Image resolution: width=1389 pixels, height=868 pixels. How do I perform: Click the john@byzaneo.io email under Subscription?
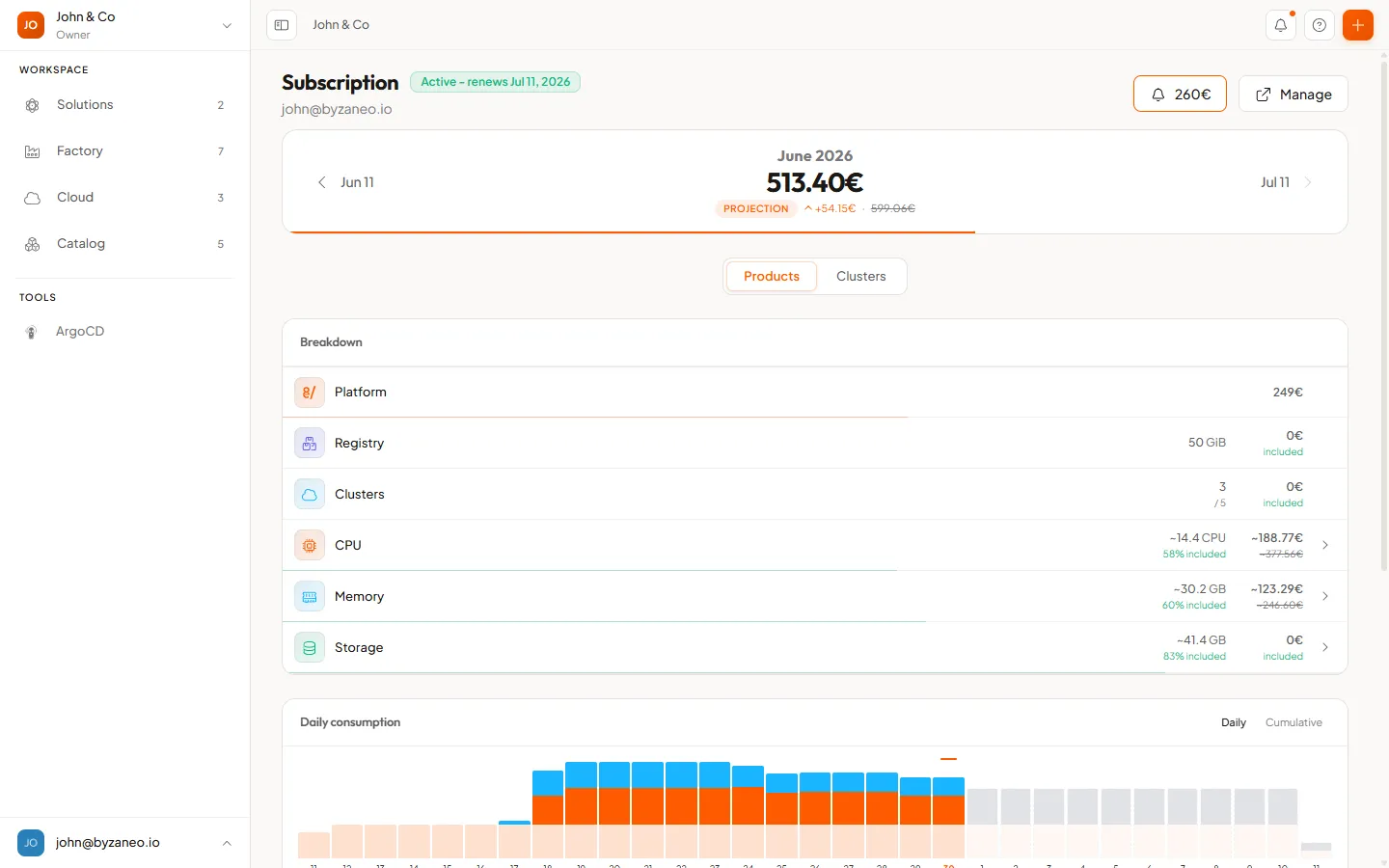[x=337, y=110]
